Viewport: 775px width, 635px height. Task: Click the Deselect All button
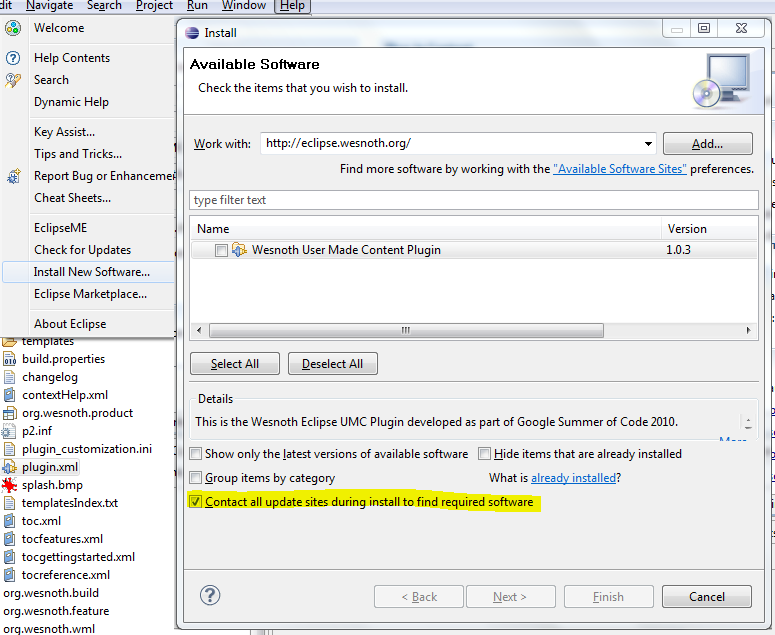pos(333,364)
